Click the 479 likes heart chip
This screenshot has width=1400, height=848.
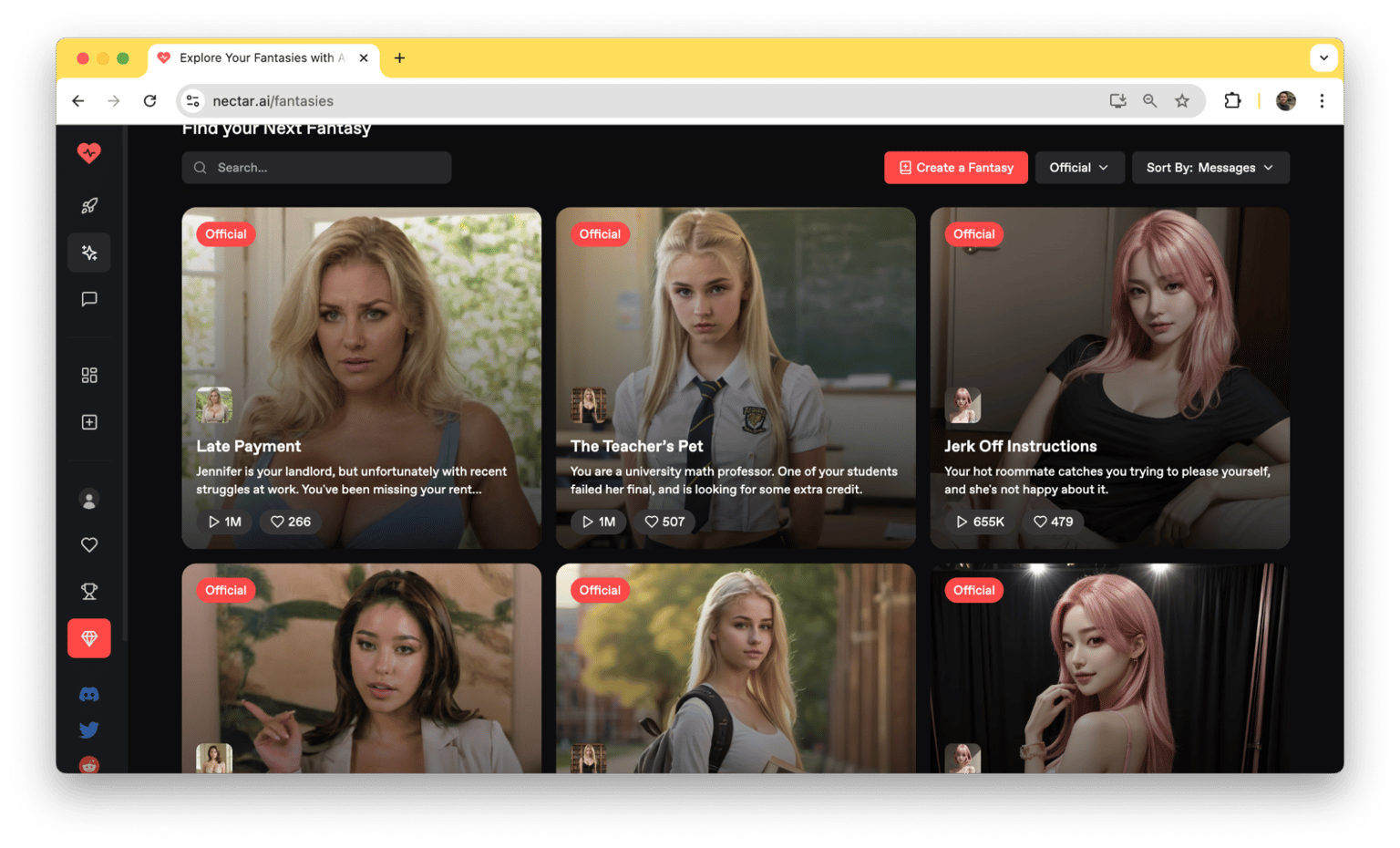[1053, 522]
